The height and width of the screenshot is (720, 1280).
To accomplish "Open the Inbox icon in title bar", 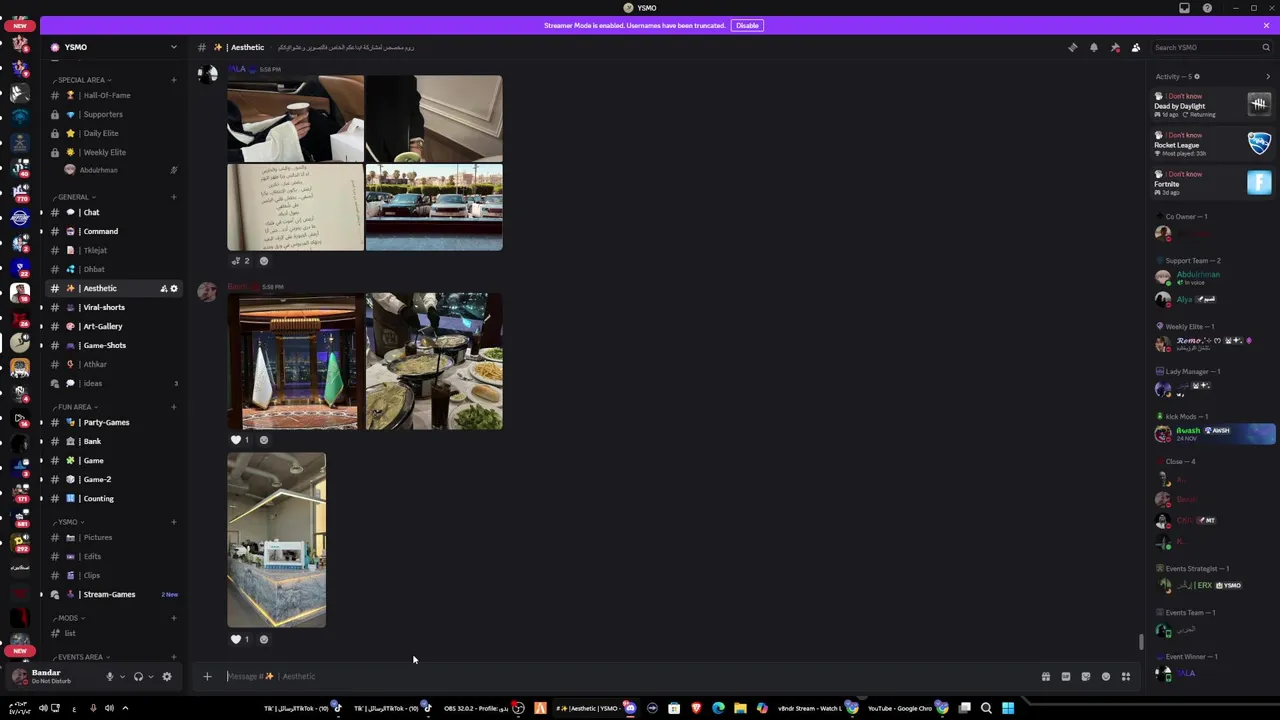I will pos(1185,8).
